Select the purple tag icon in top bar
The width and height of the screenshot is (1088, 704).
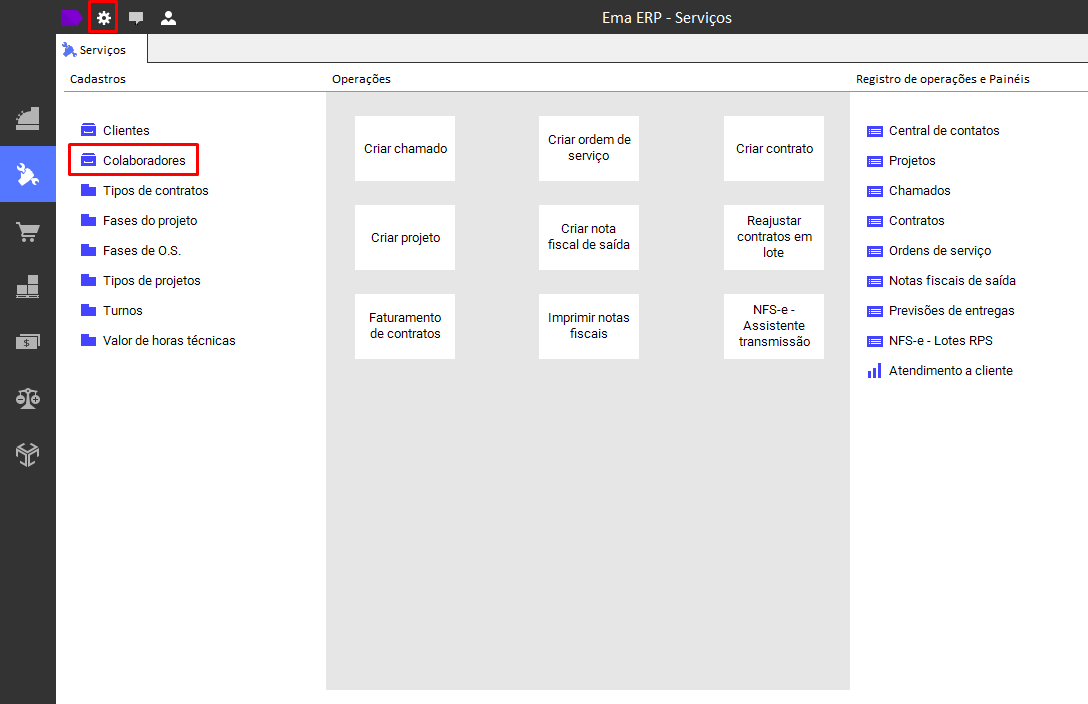[x=71, y=18]
